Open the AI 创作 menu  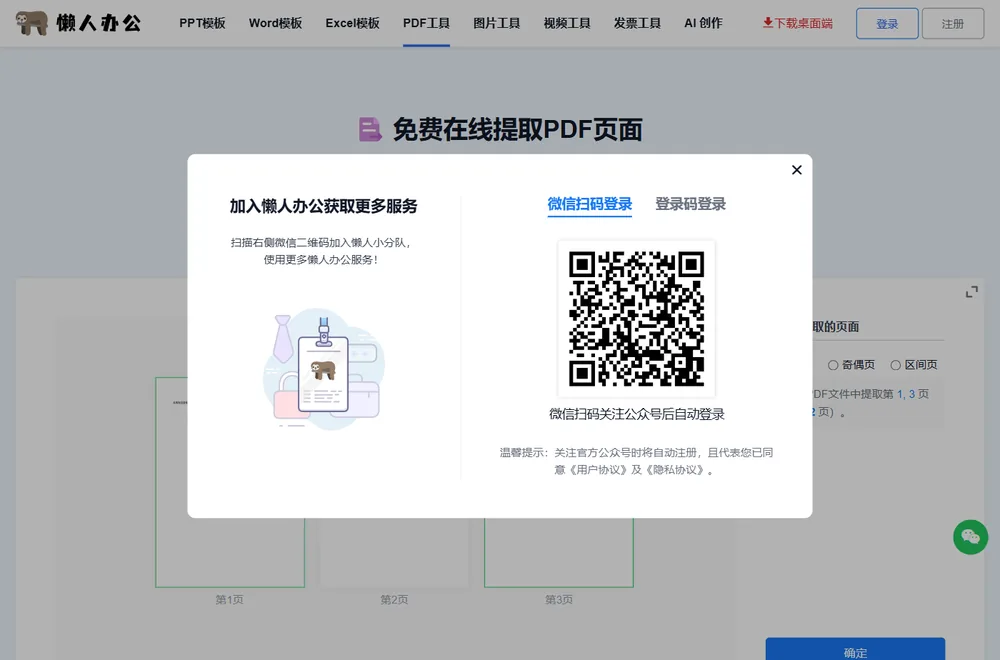[703, 24]
